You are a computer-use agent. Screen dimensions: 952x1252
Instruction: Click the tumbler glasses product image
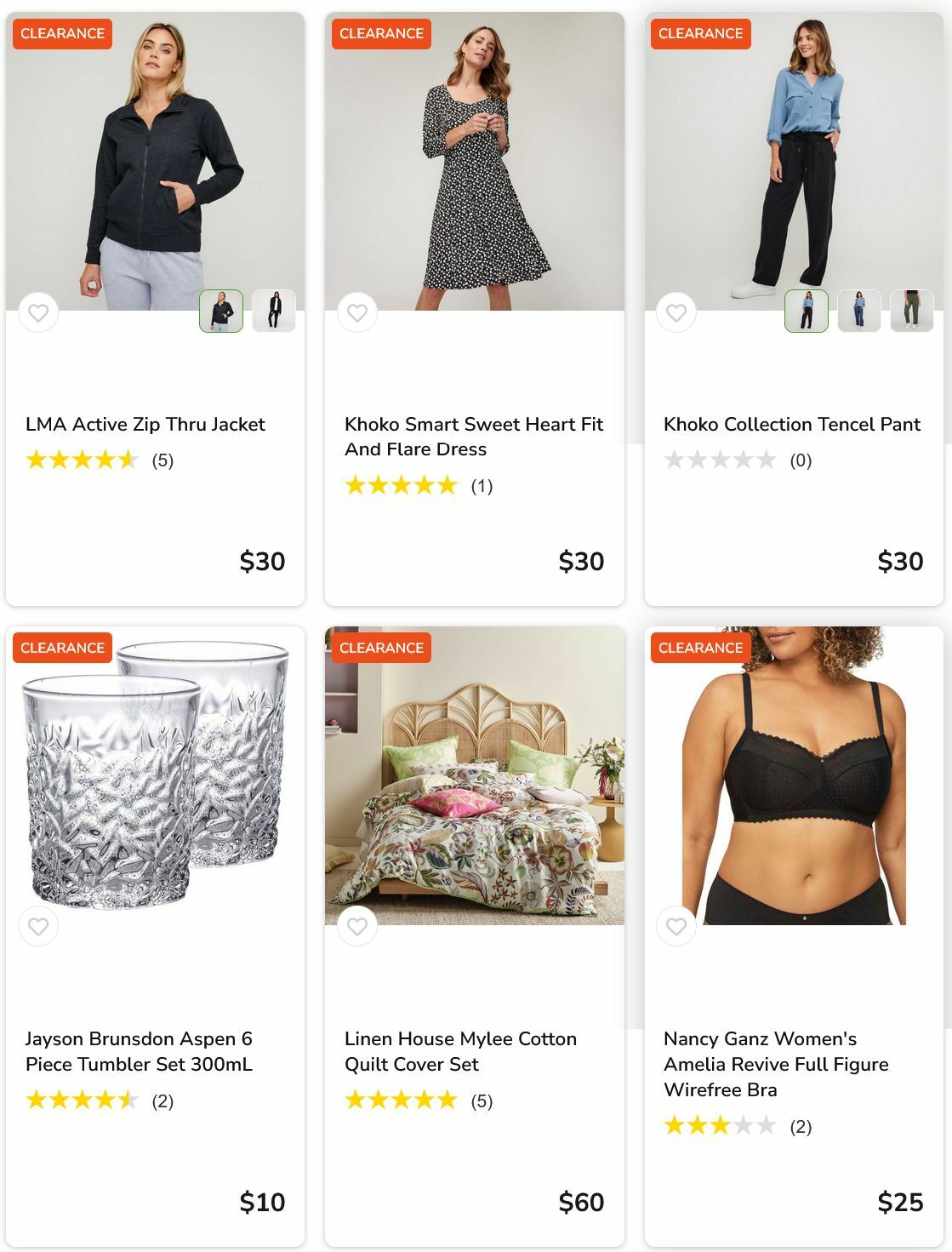coord(155,775)
